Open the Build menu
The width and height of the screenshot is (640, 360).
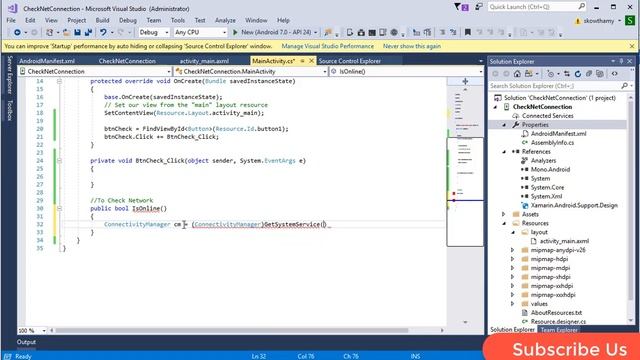pyautogui.click(x=102, y=20)
